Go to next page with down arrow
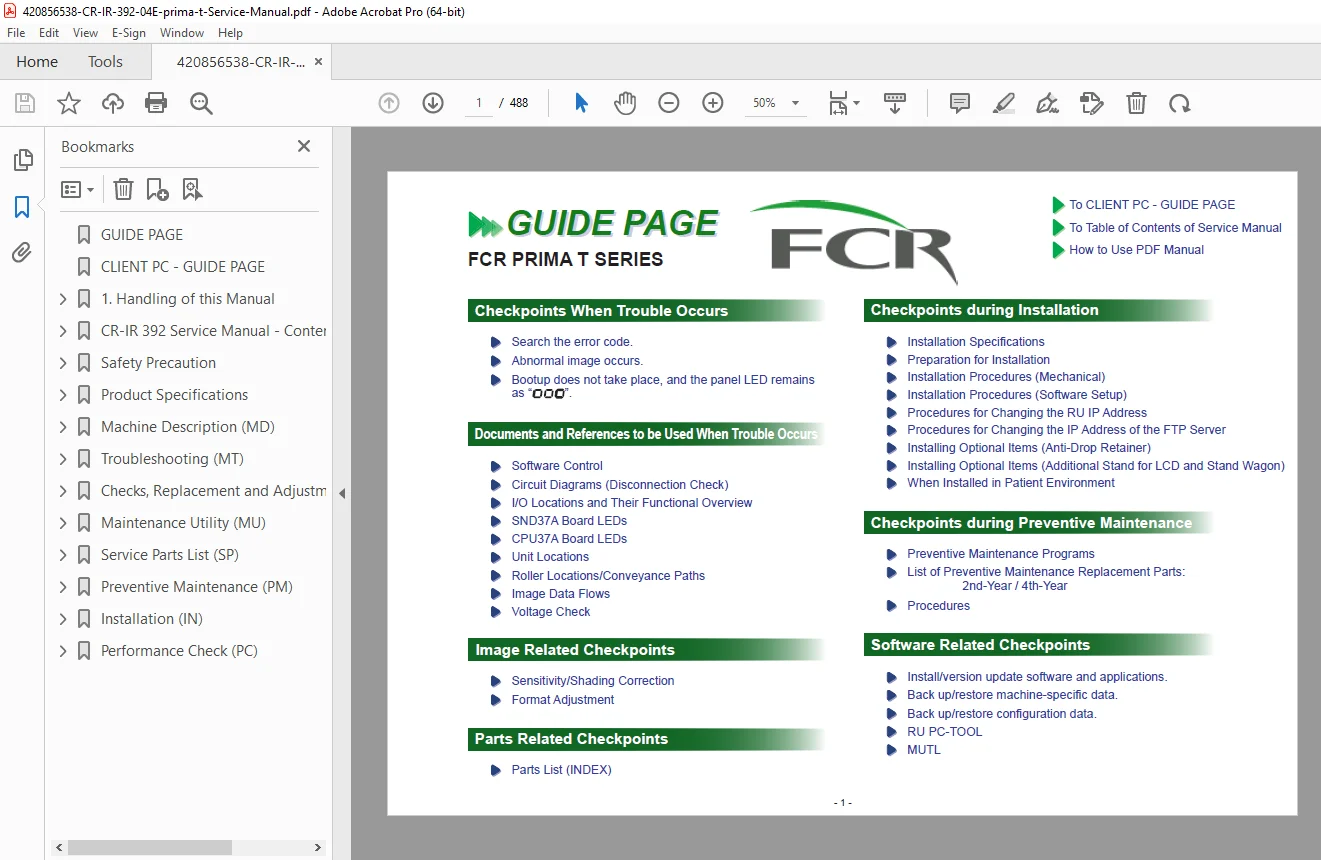This screenshot has width=1321, height=860. coord(433,103)
